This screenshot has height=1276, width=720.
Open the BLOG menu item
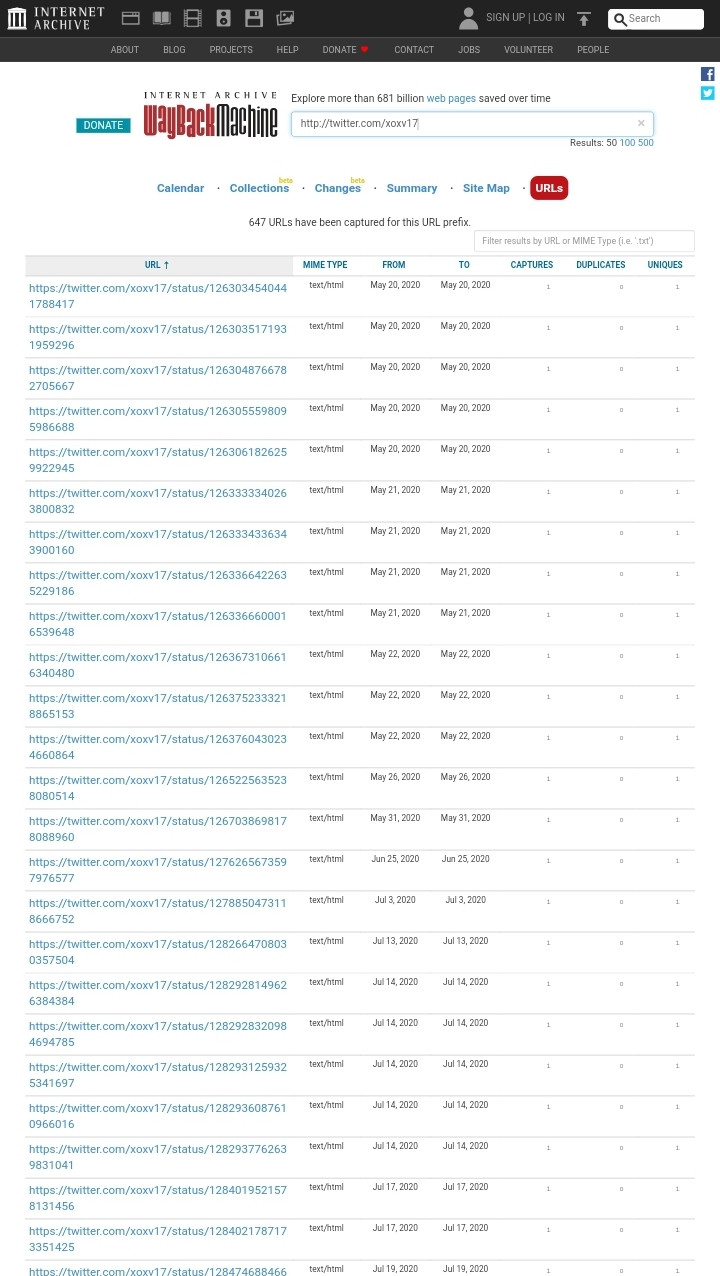(174, 49)
